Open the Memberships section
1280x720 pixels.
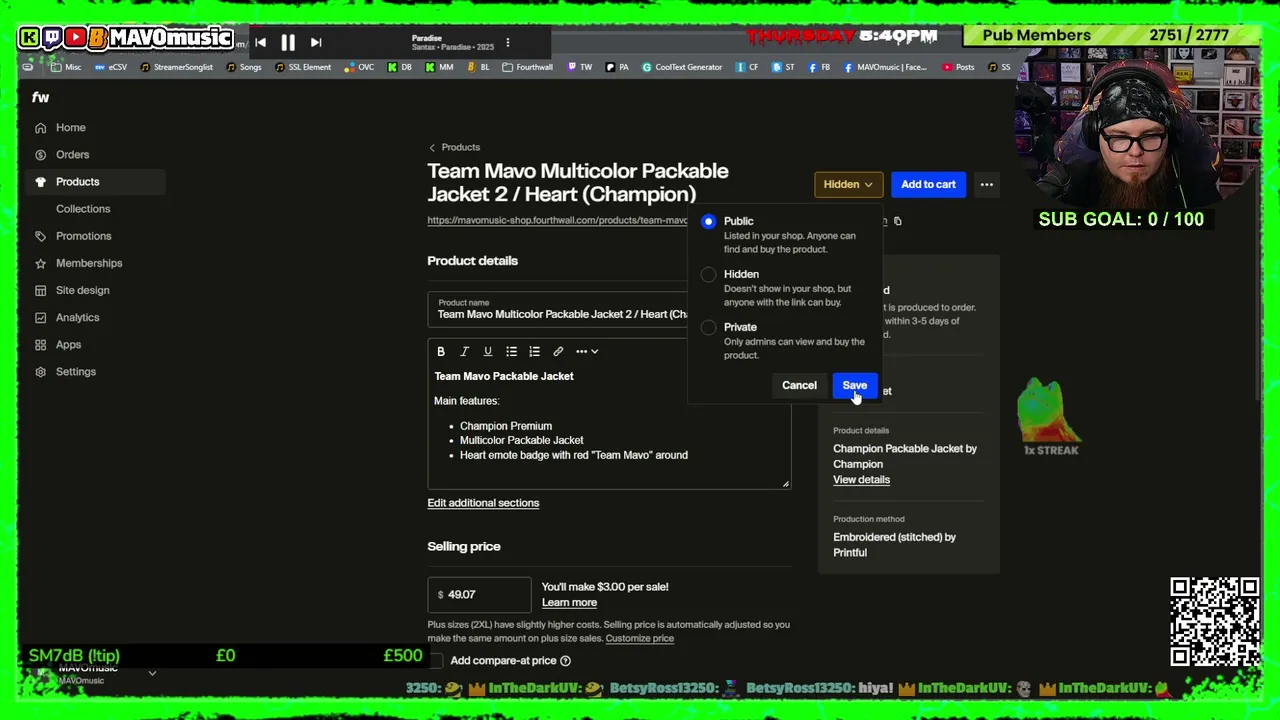pos(89,263)
